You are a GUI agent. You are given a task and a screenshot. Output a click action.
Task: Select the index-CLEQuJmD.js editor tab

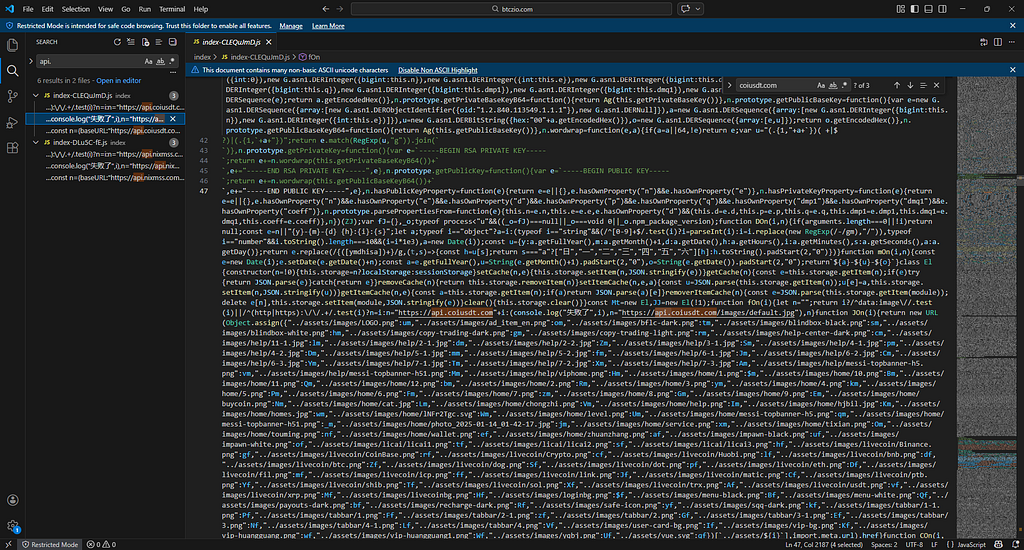(x=233, y=42)
